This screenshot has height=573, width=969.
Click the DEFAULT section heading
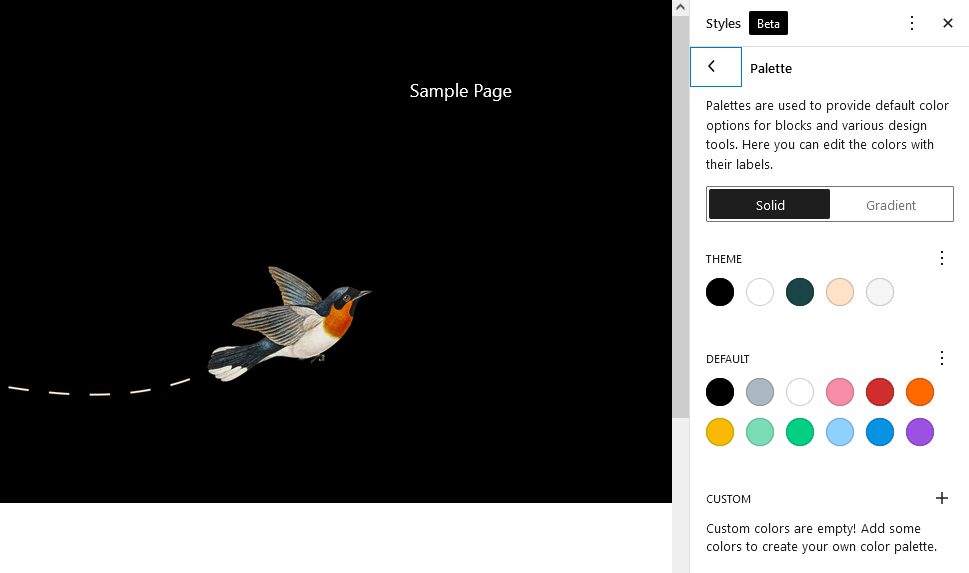point(727,359)
